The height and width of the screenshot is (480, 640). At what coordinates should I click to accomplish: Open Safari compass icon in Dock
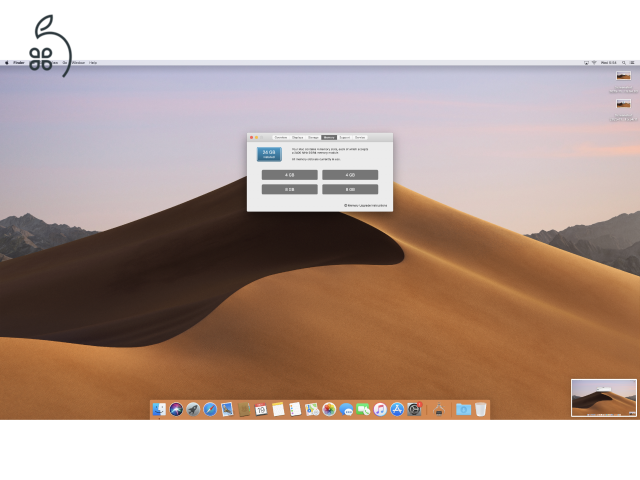(210, 409)
